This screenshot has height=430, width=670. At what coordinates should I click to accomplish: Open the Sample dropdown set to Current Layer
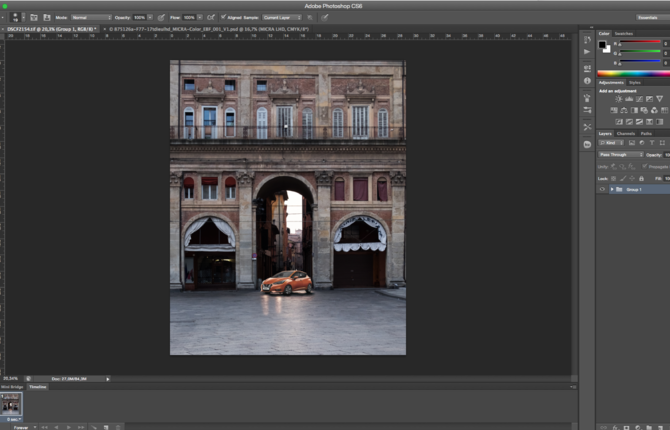pos(282,18)
